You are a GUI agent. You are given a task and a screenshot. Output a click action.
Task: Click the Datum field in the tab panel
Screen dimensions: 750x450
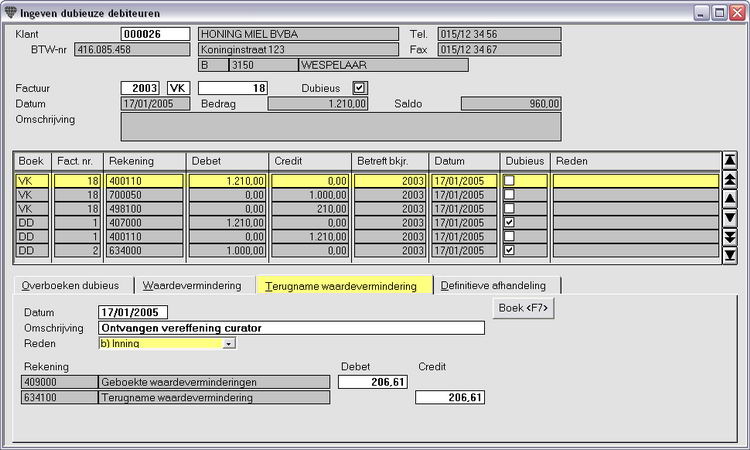(x=133, y=312)
